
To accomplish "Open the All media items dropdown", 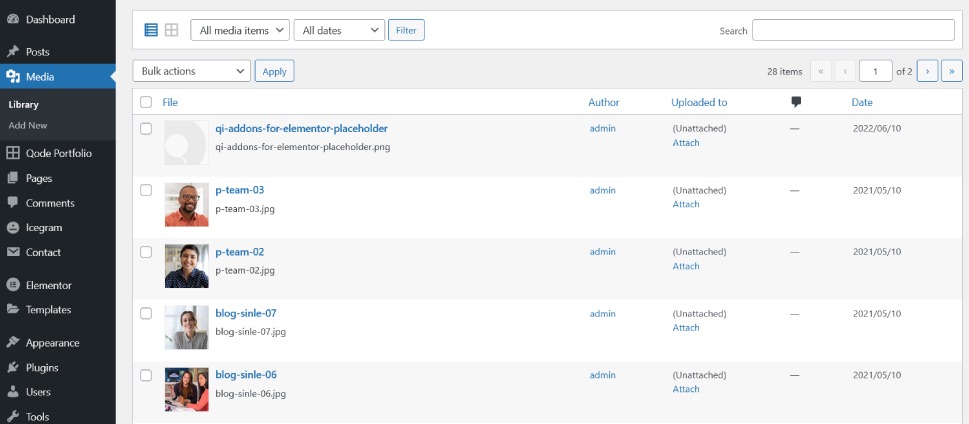I will tap(240, 30).
